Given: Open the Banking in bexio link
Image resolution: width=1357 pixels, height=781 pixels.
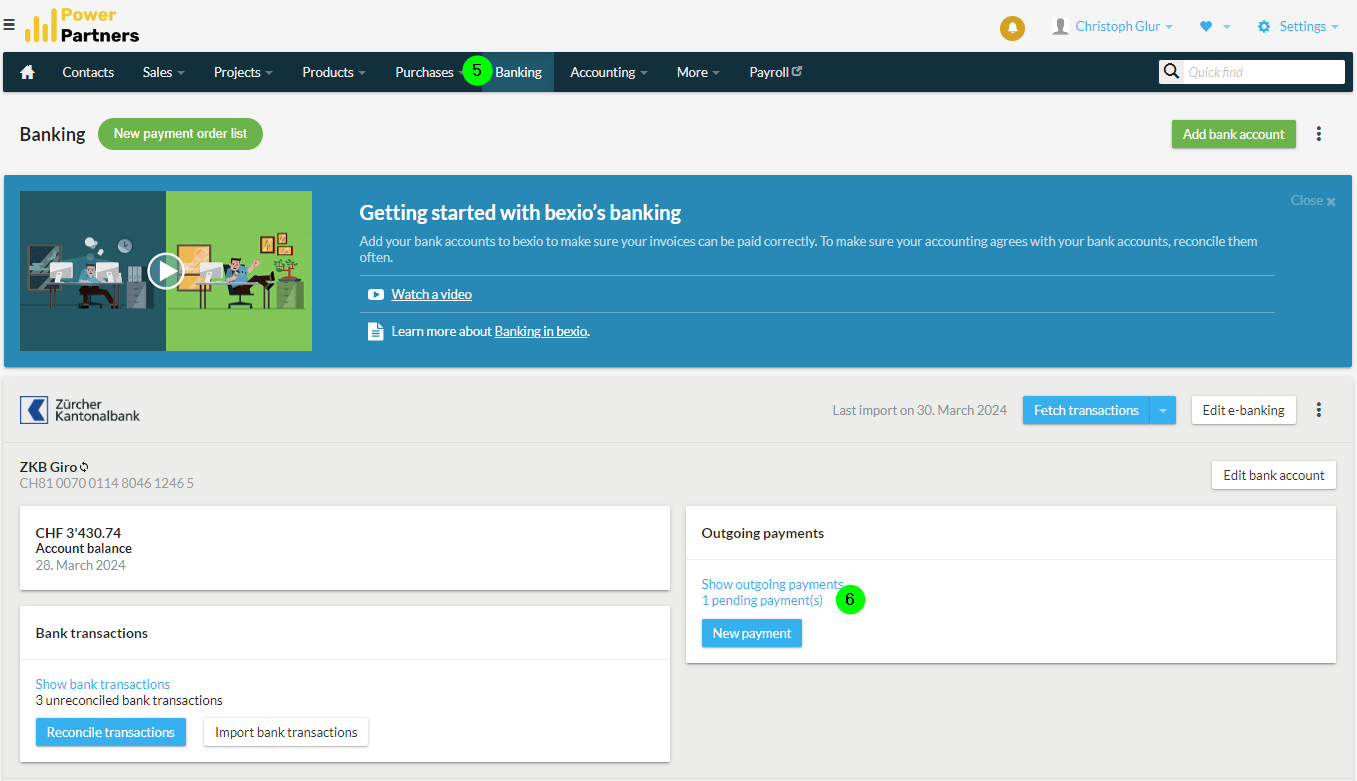Looking at the screenshot, I should pyautogui.click(x=541, y=331).
